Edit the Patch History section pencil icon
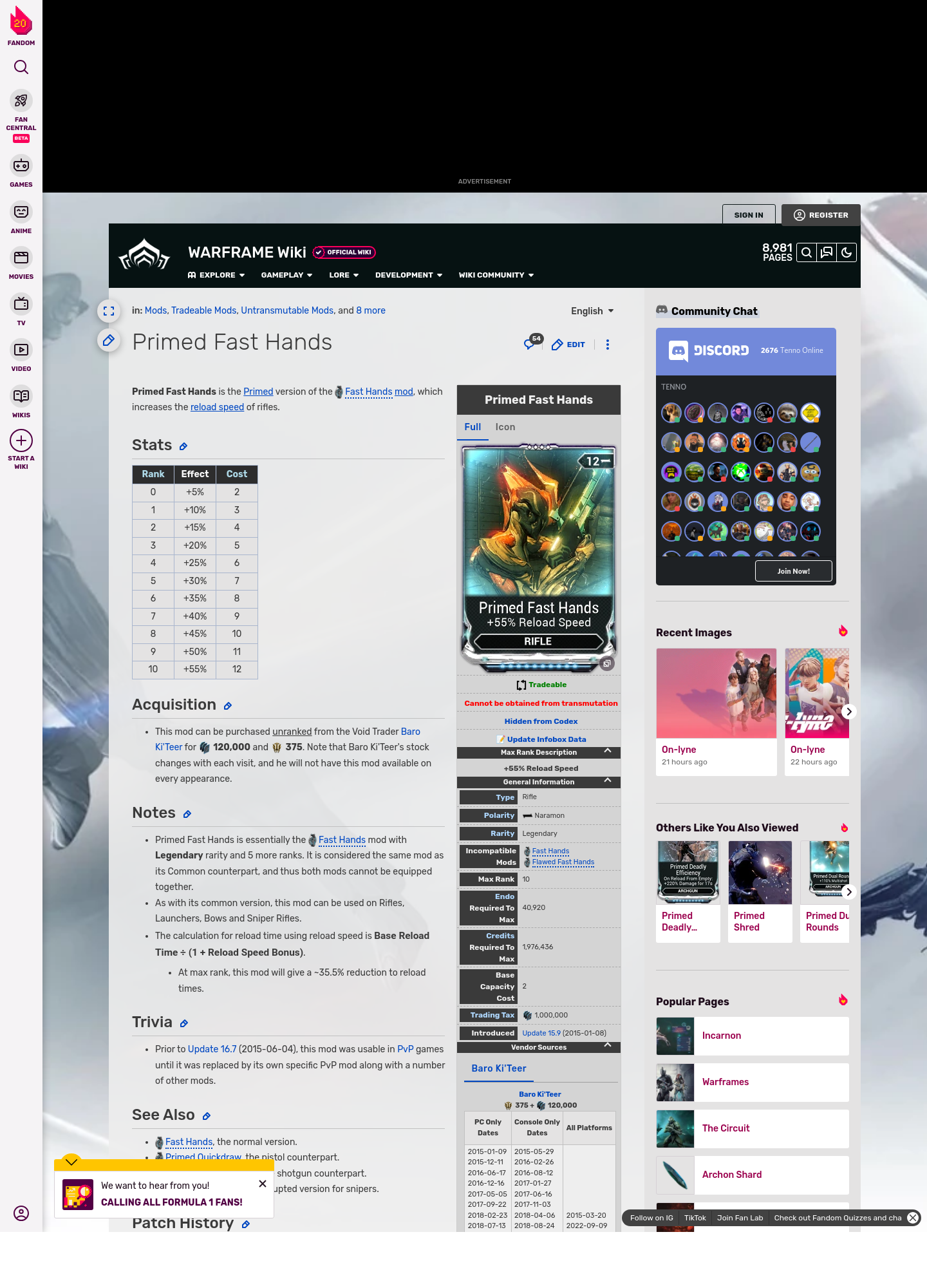This screenshot has height=1288, width=927. click(246, 1224)
